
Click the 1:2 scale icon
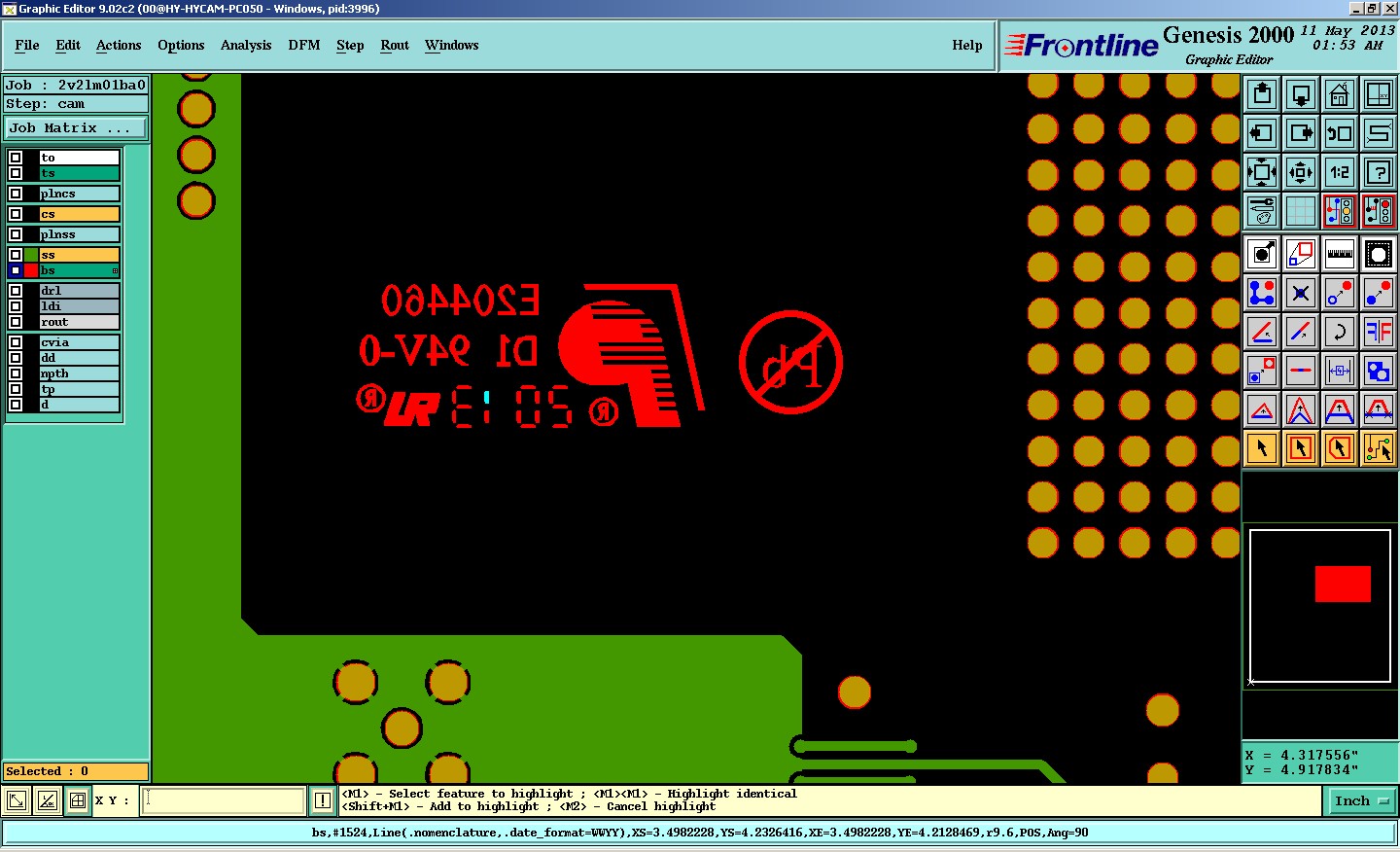tap(1340, 172)
